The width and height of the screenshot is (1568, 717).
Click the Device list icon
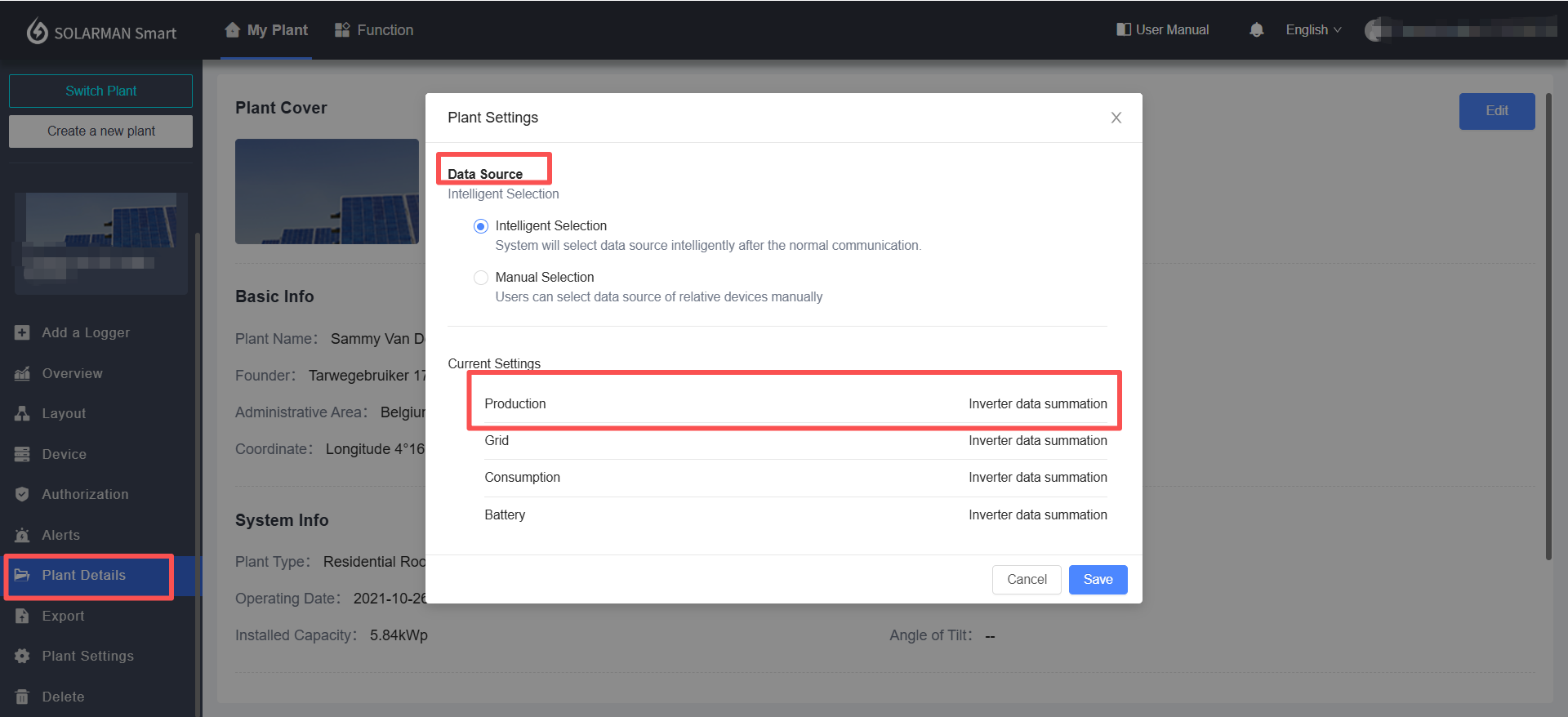22,454
